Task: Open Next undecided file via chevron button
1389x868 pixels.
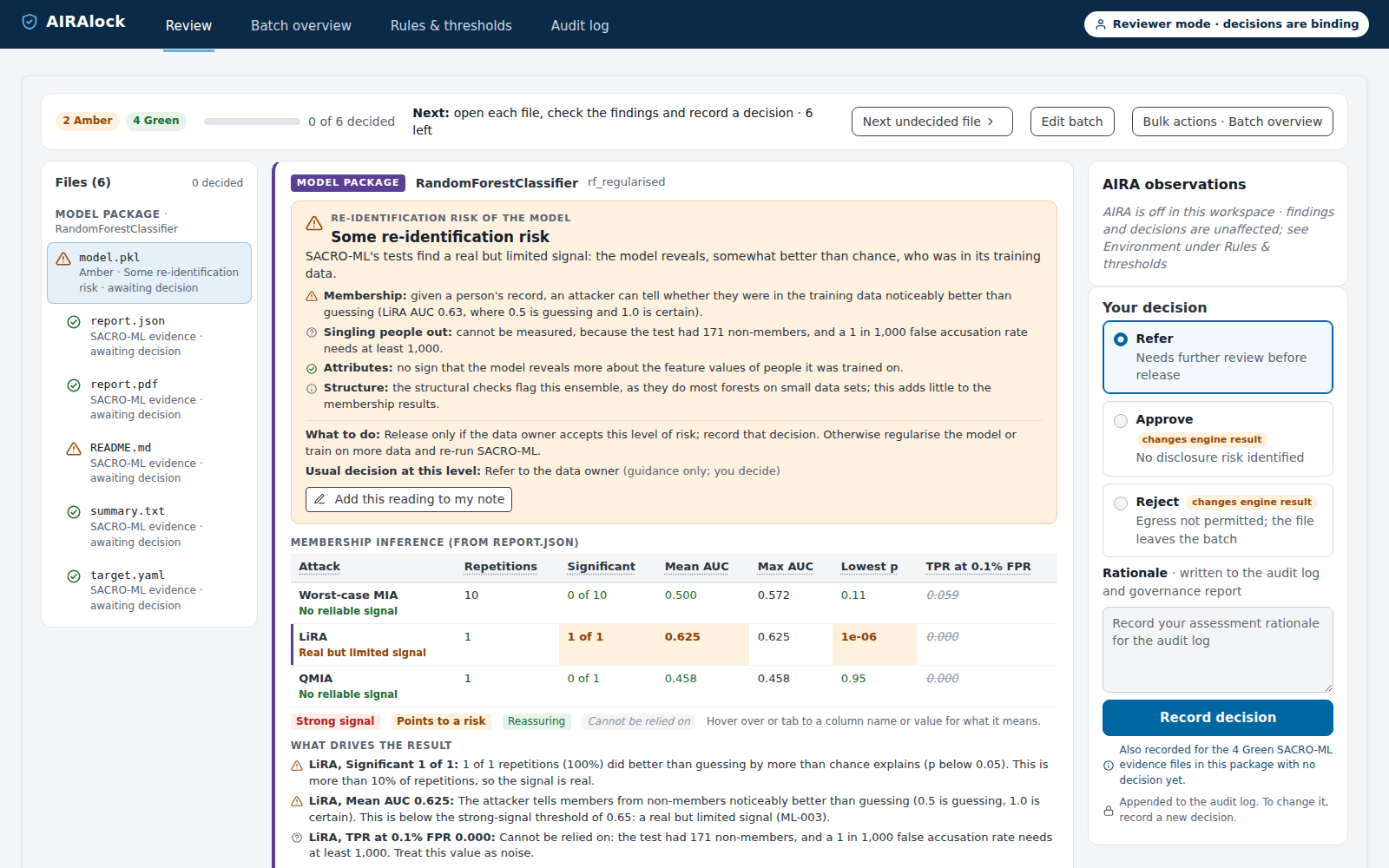Action: point(931,122)
